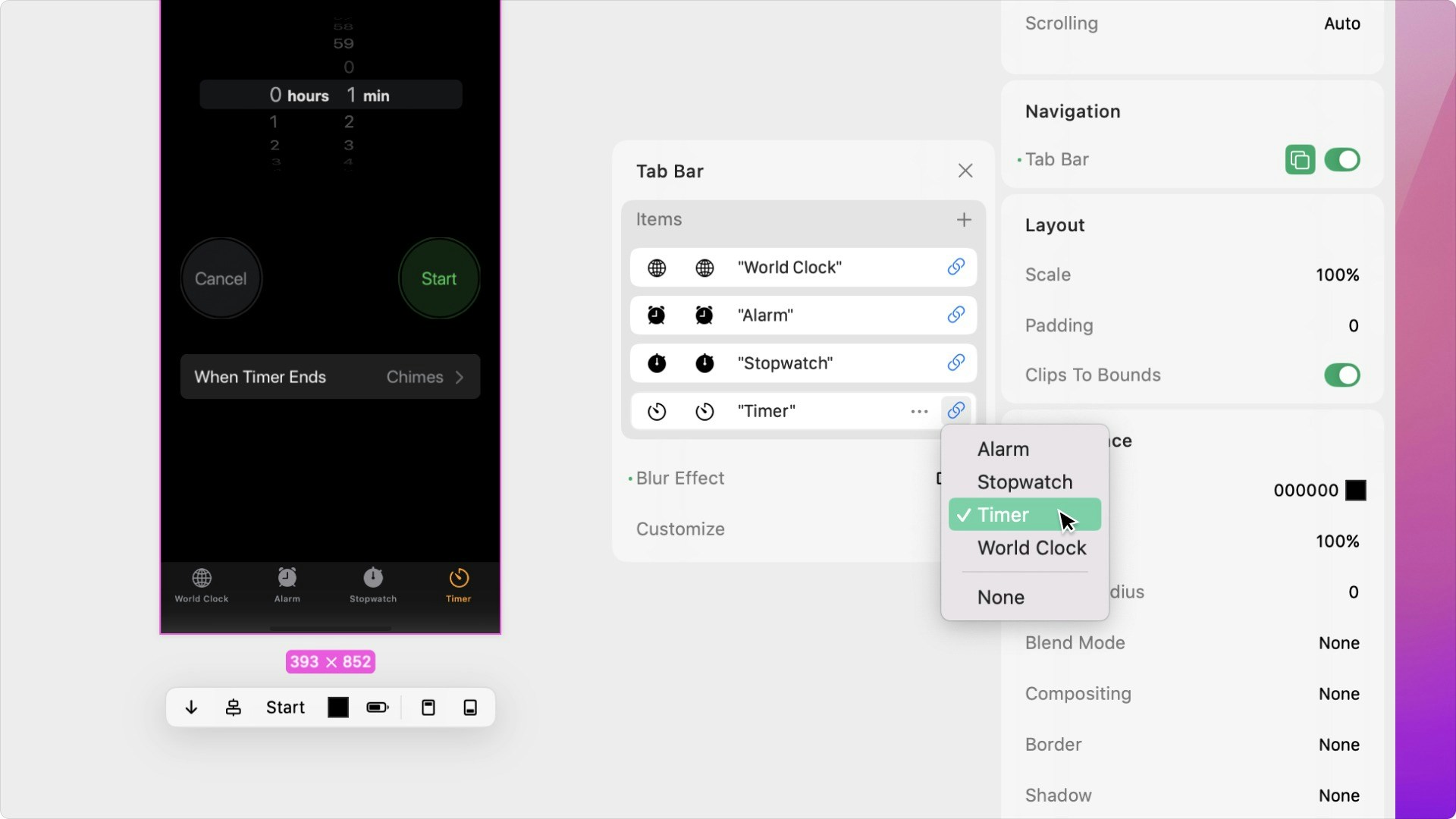Open the Shadow None dropdown

point(1338,795)
